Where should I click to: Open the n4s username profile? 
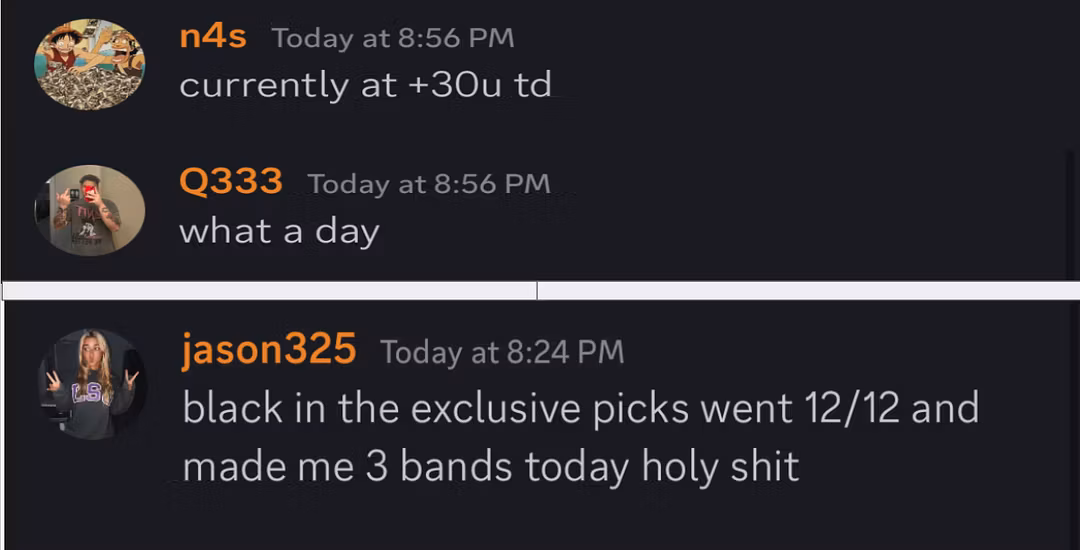(x=214, y=37)
